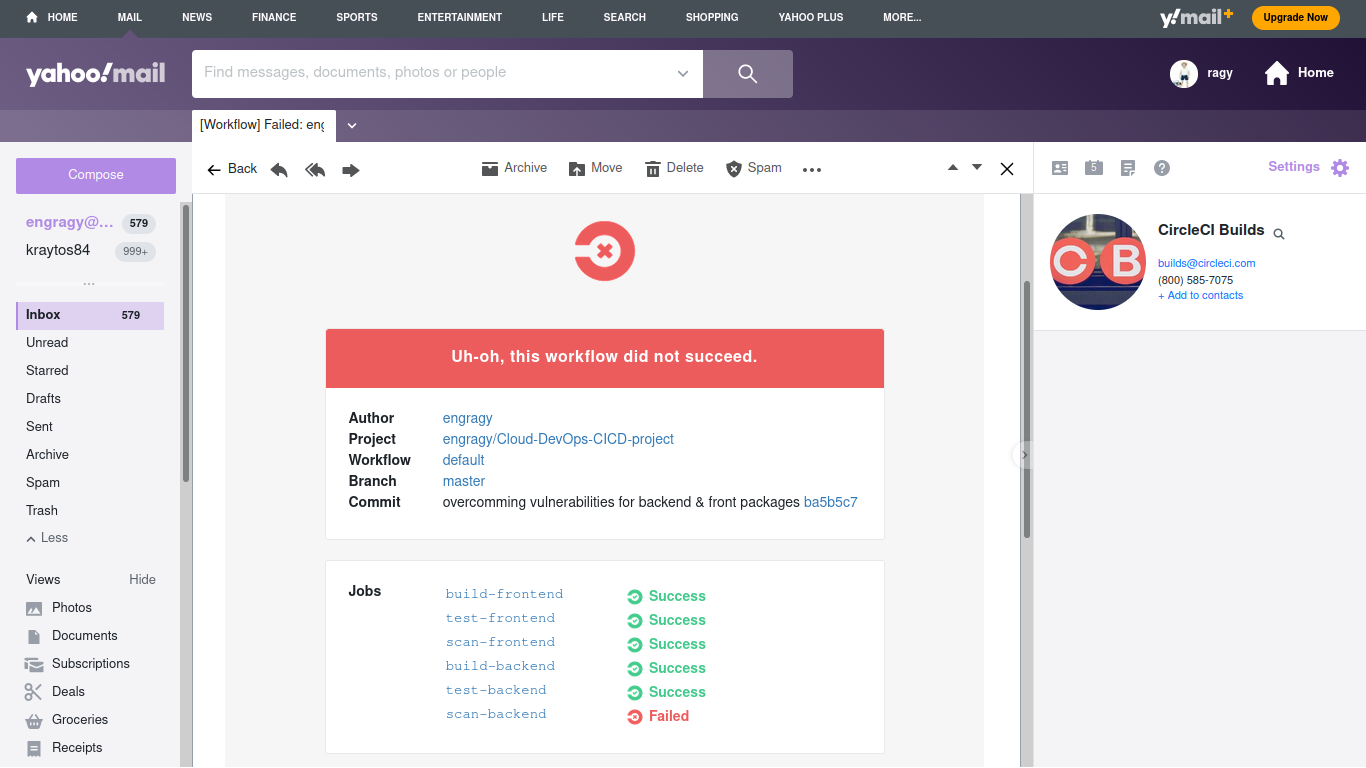The width and height of the screenshot is (1366, 768).
Task: Move this email to a folder
Action: click(x=595, y=168)
